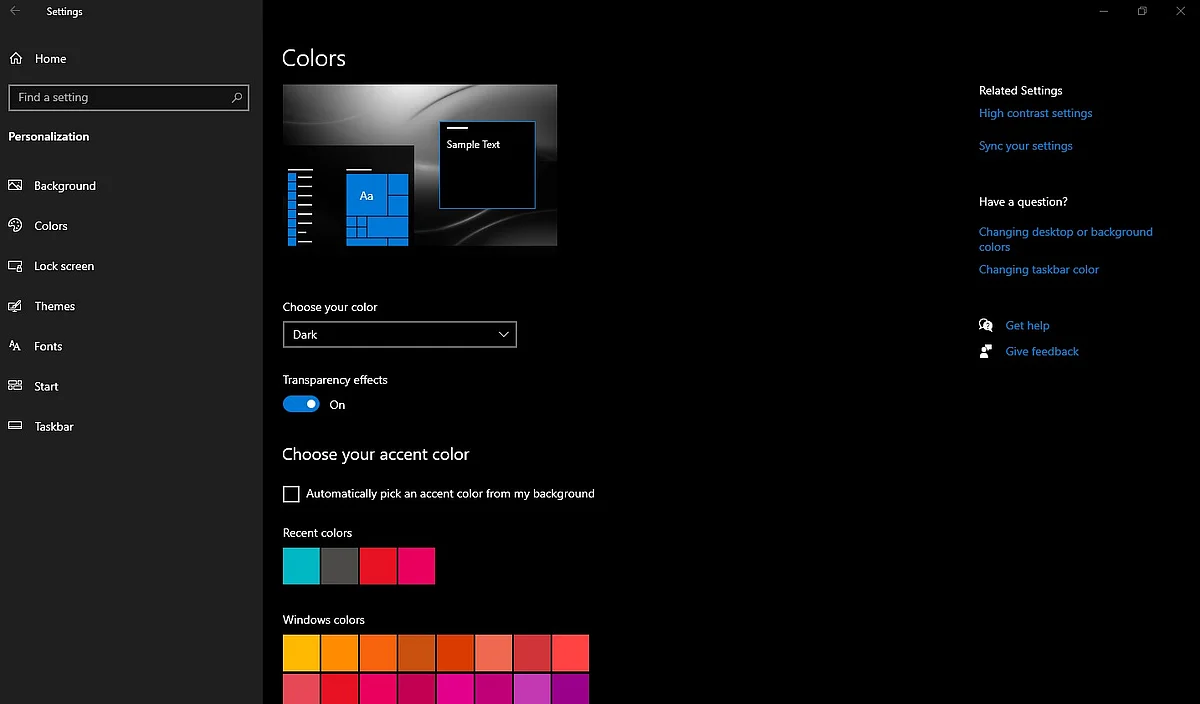Click the Get help icon

tap(985, 325)
